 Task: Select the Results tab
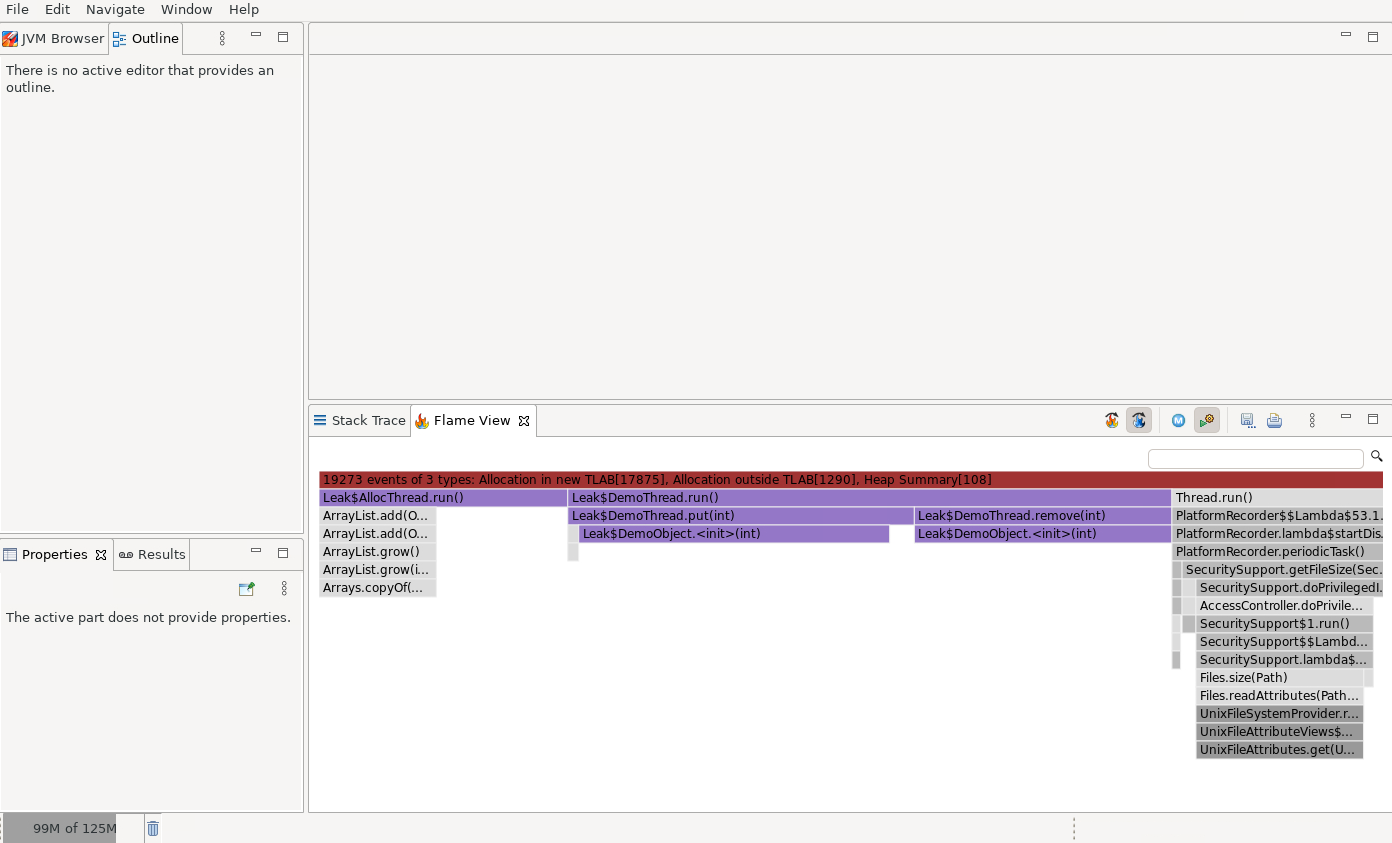pyautogui.click(x=153, y=555)
